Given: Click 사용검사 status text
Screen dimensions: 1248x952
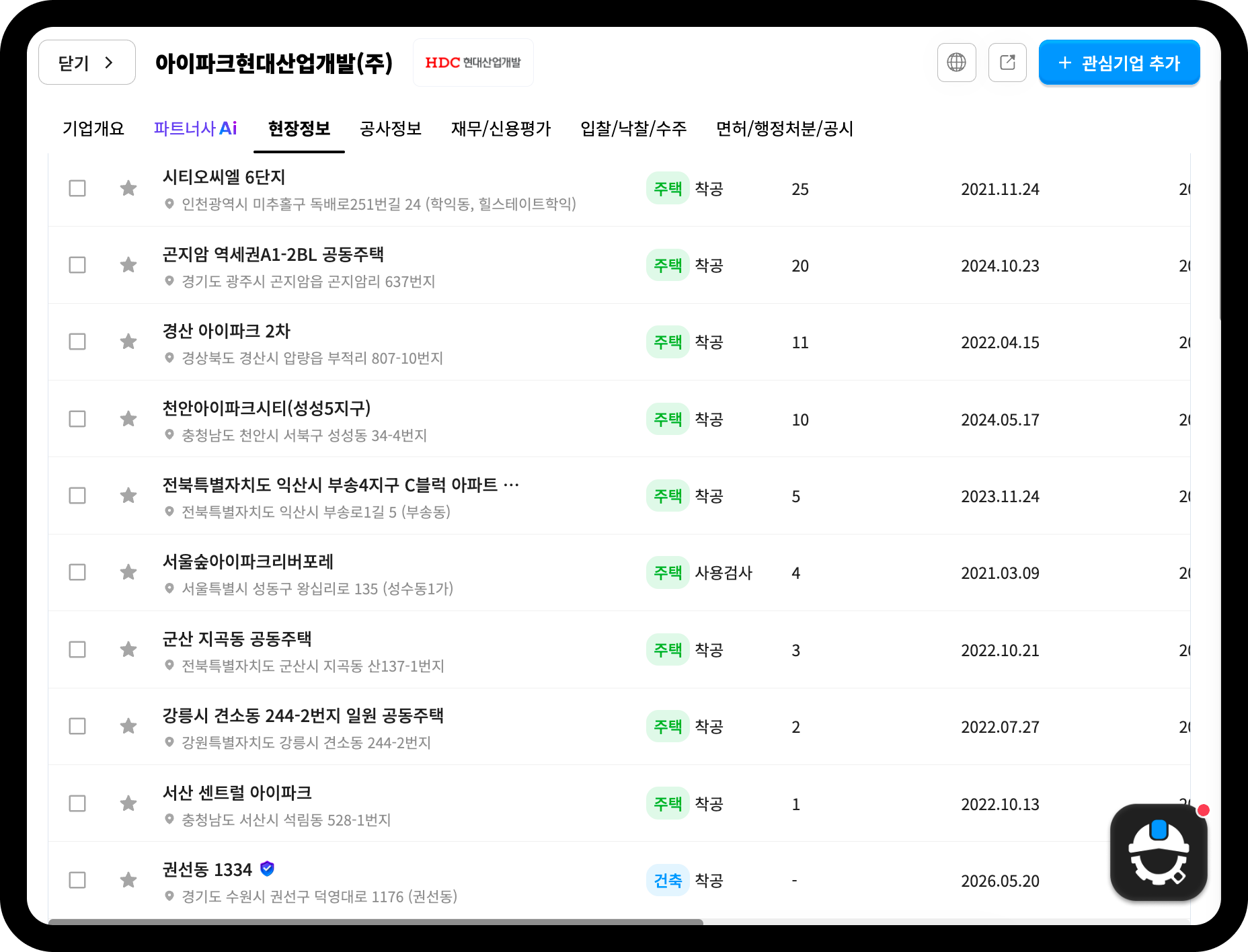Looking at the screenshot, I should [x=724, y=573].
